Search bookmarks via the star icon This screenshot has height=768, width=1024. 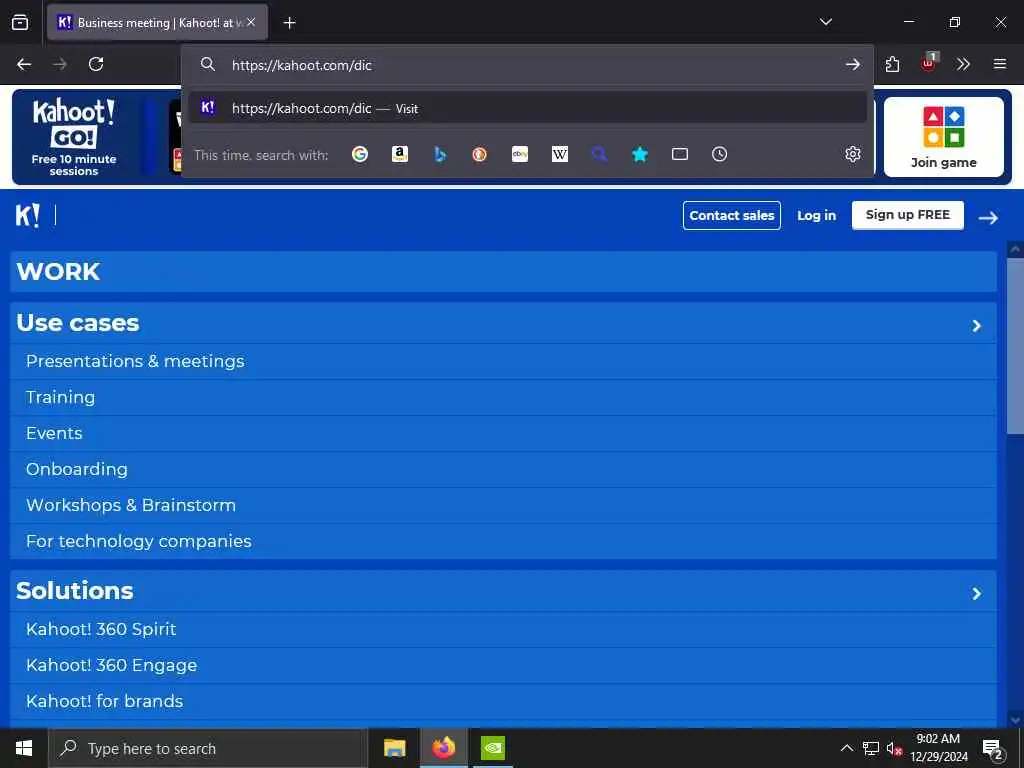pos(640,154)
